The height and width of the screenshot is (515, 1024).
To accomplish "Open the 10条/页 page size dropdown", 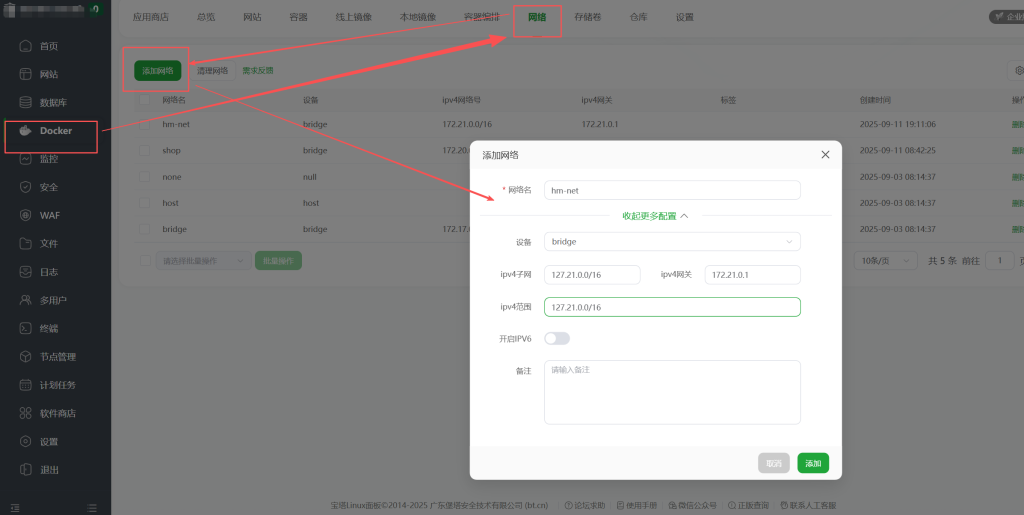I will pos(886,260).
